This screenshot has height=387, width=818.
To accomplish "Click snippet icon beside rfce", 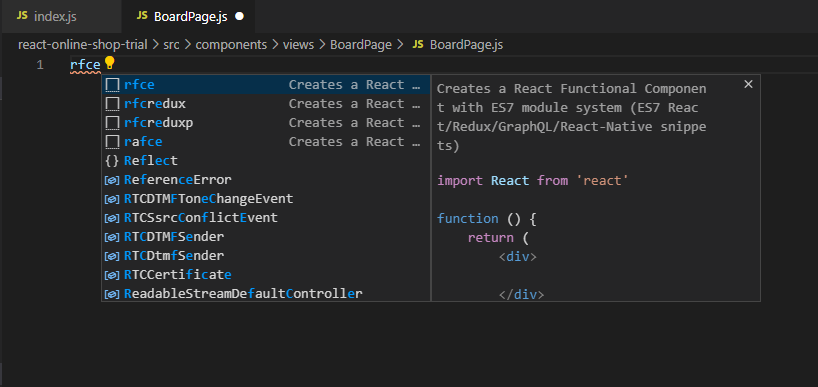I will pos(112,84).
